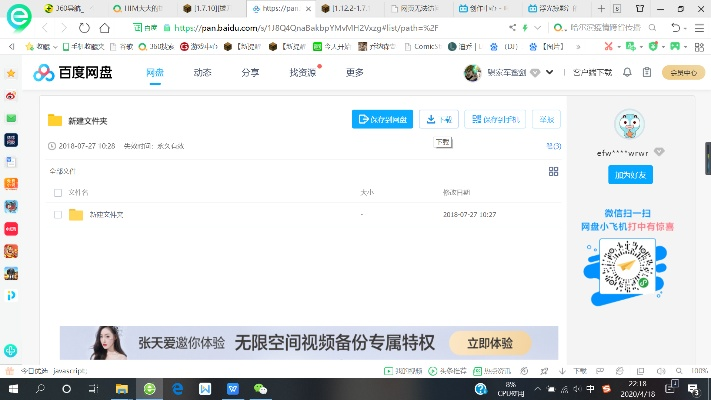Switch to the 网盘 tab
This screenshot has width=711, height=400.
155,73
